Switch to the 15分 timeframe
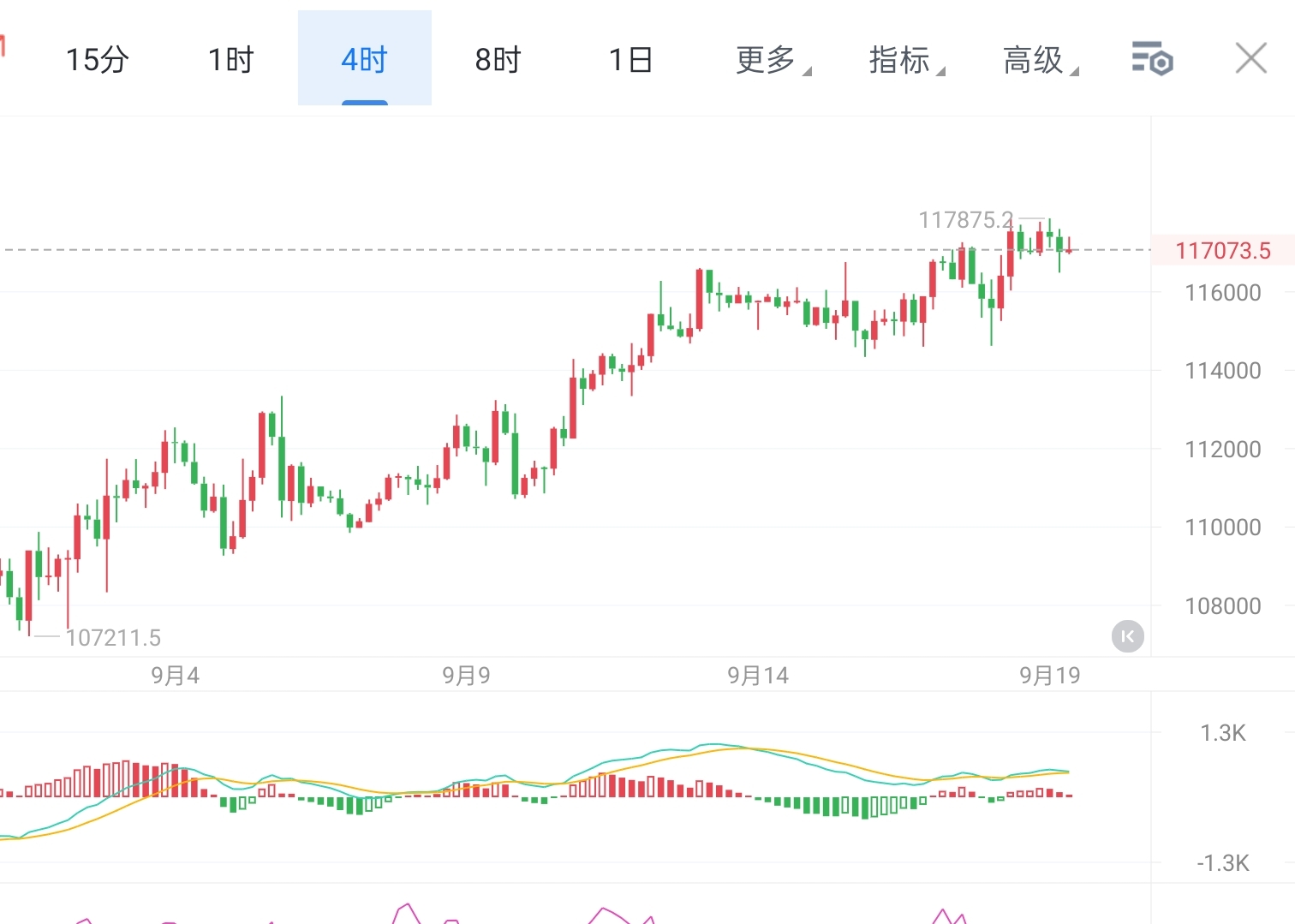 click(98, 60)
